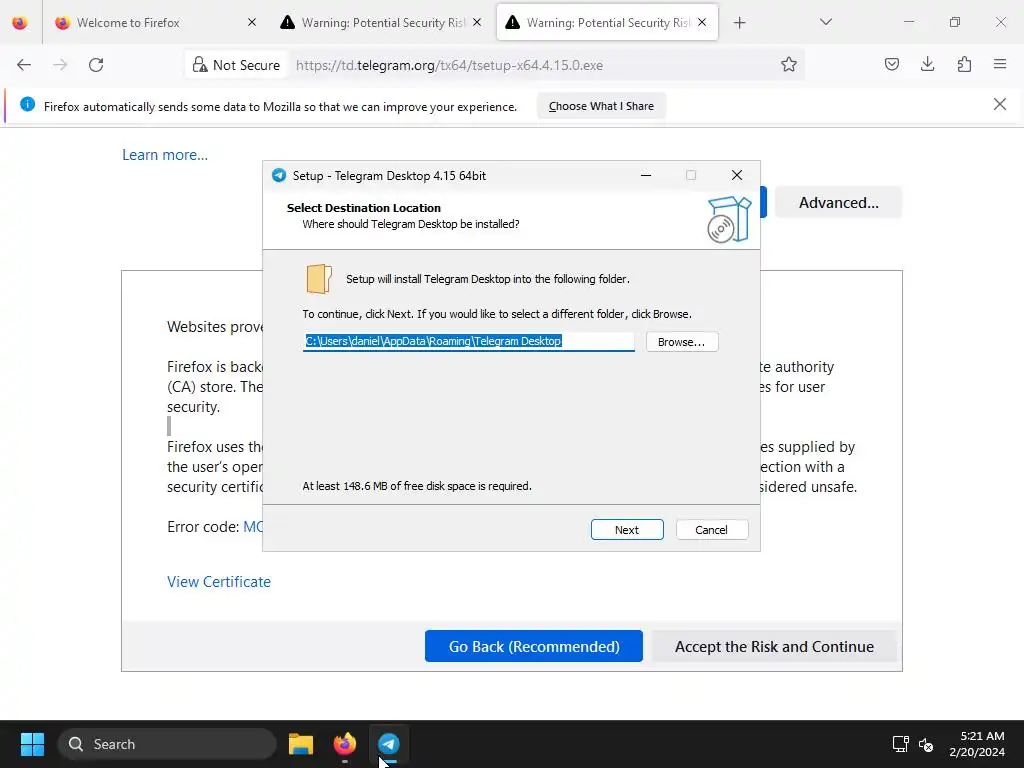Viewport: 1024px width, 768px height.
Task: Close the active Warning security tab
Action: tap(702, 22)
